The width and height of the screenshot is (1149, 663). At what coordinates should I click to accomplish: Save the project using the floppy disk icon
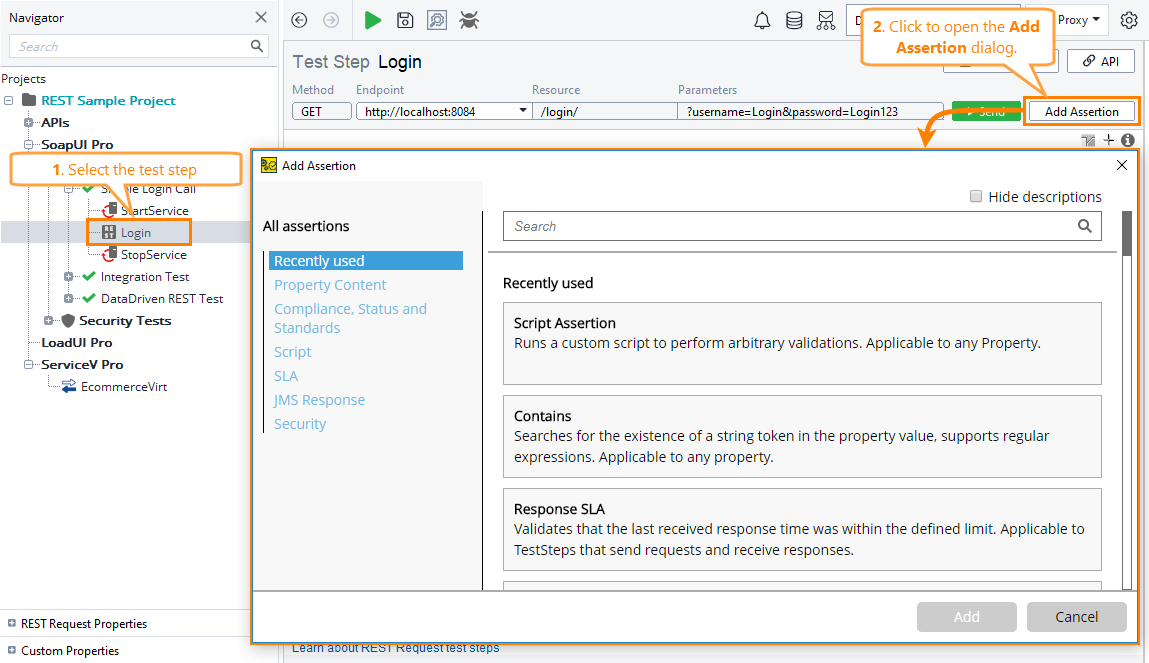pyautogui.click(x=405, y=21)
